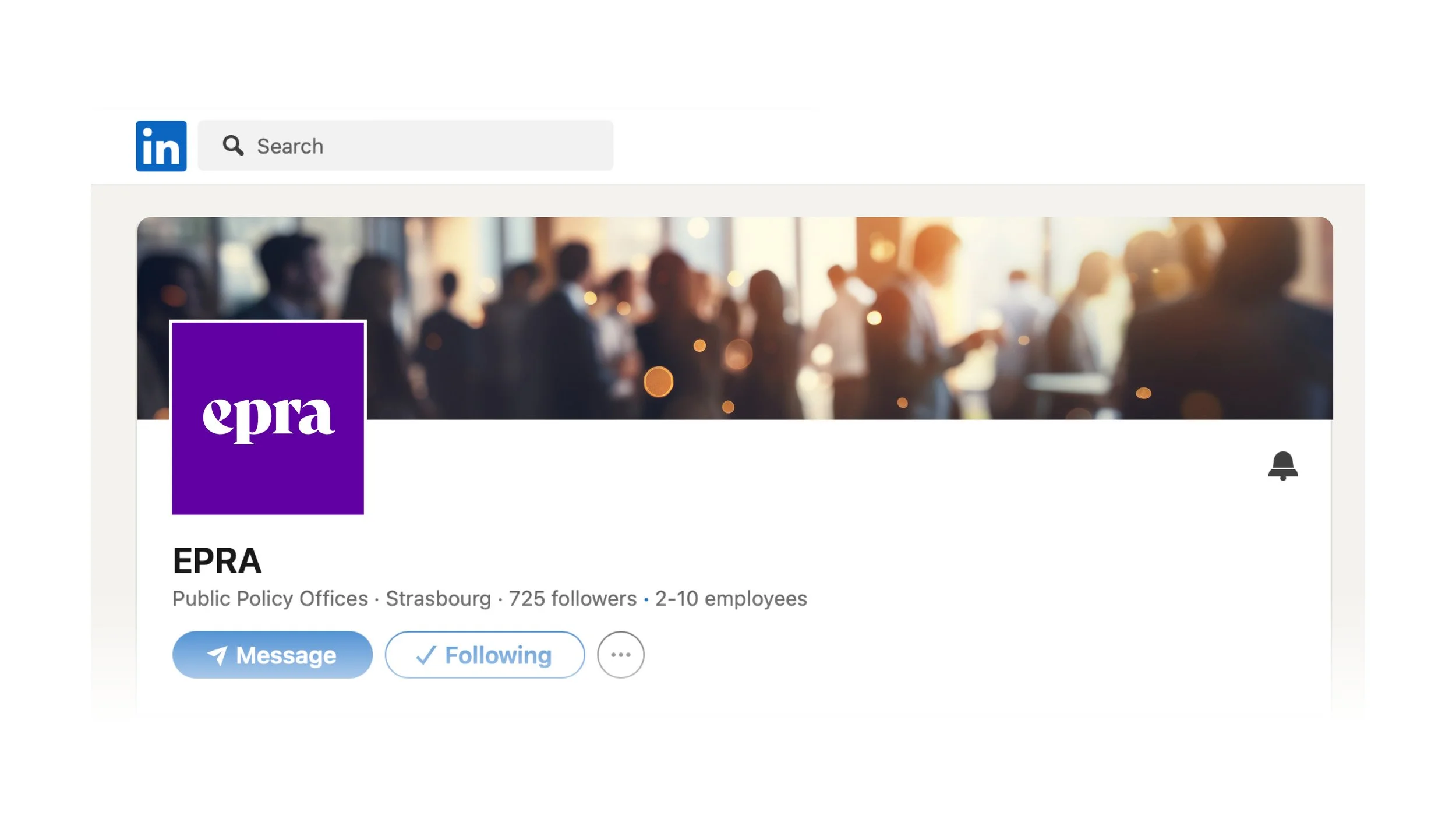The image size is (1456, 819).
Task: Click the blue dot before 2-10 employees
Action: coord(646,599)
